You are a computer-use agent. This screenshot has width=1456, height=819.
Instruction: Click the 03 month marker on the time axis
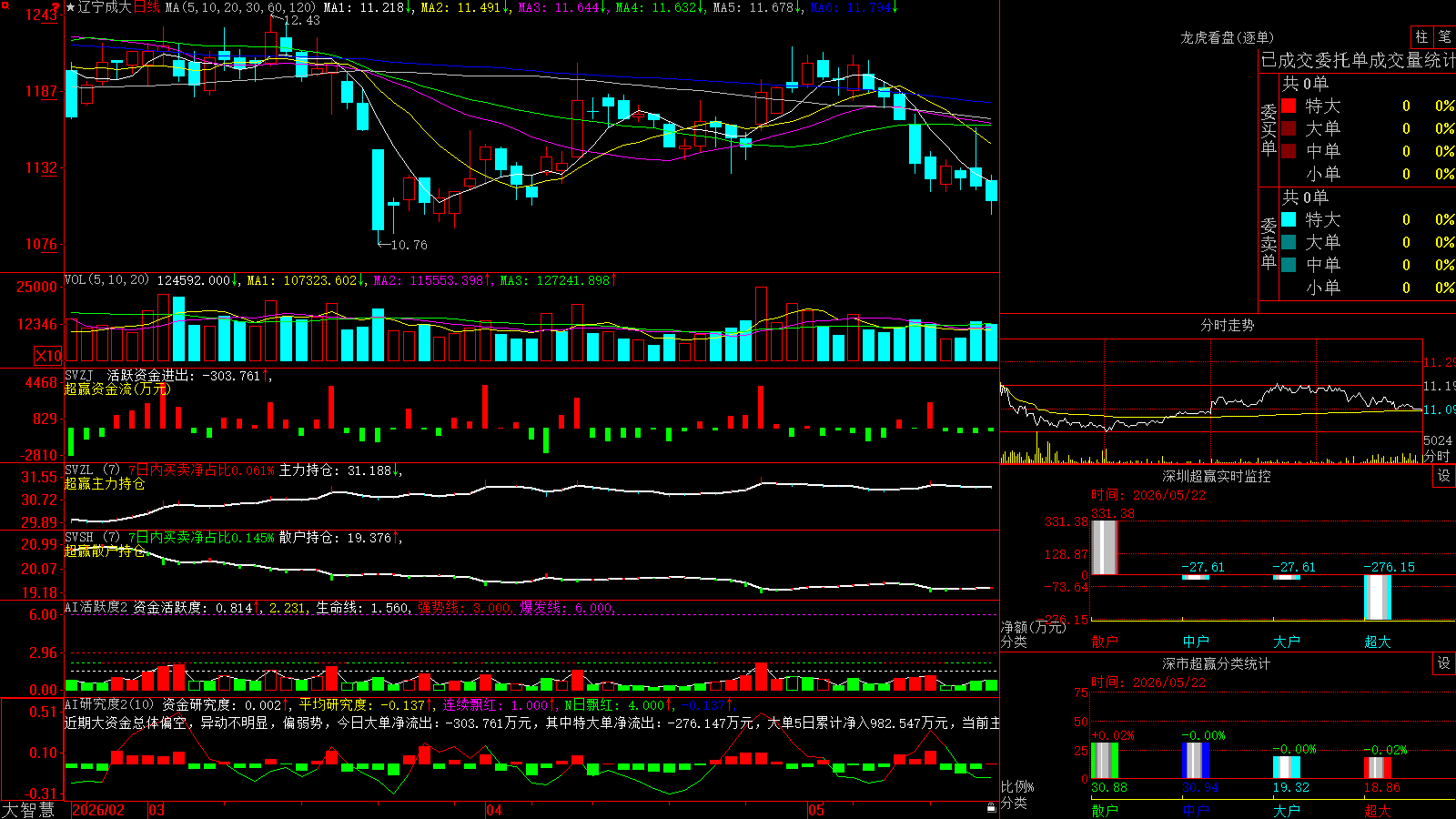point(157,810)
